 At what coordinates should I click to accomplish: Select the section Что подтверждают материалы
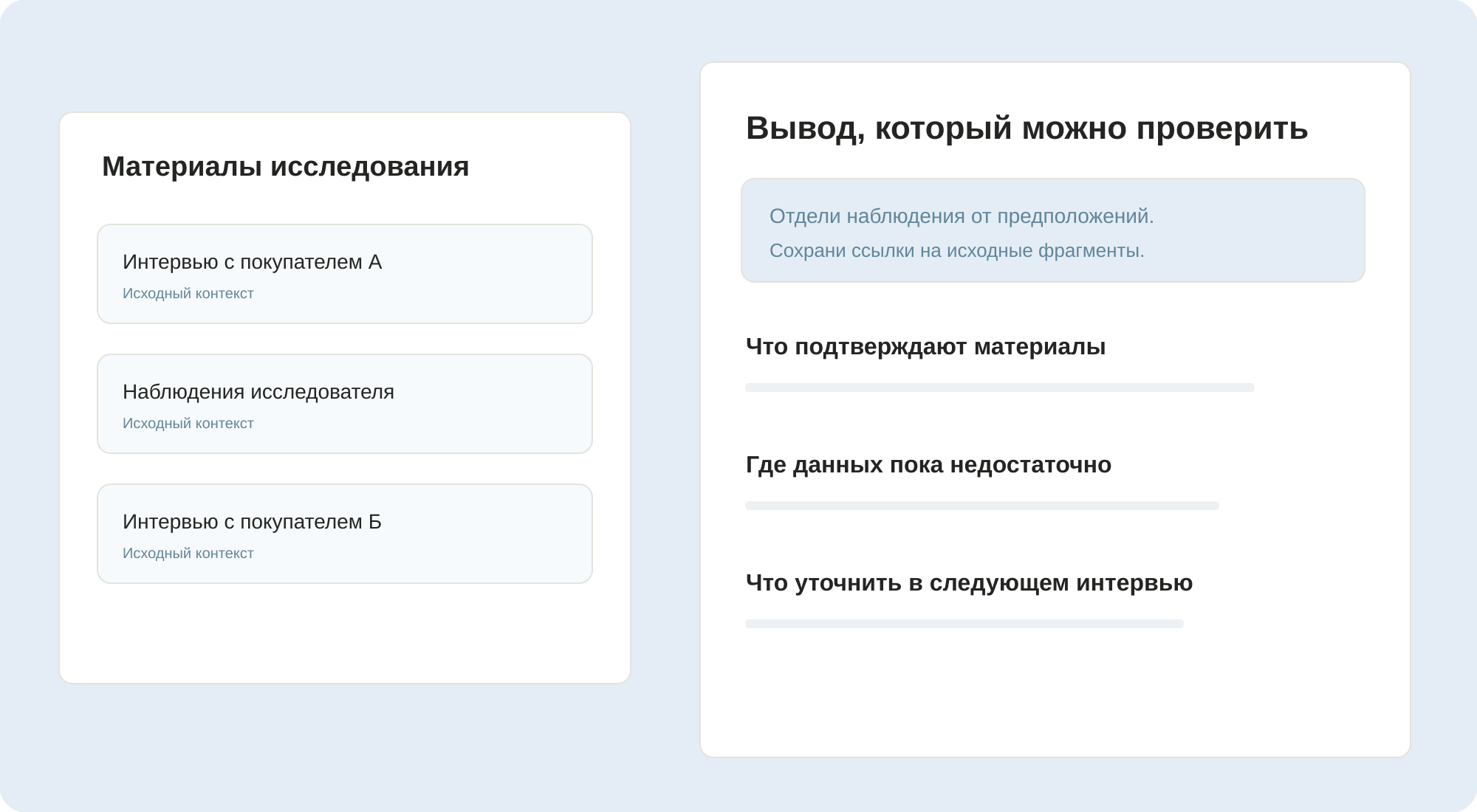pos(925,347)
